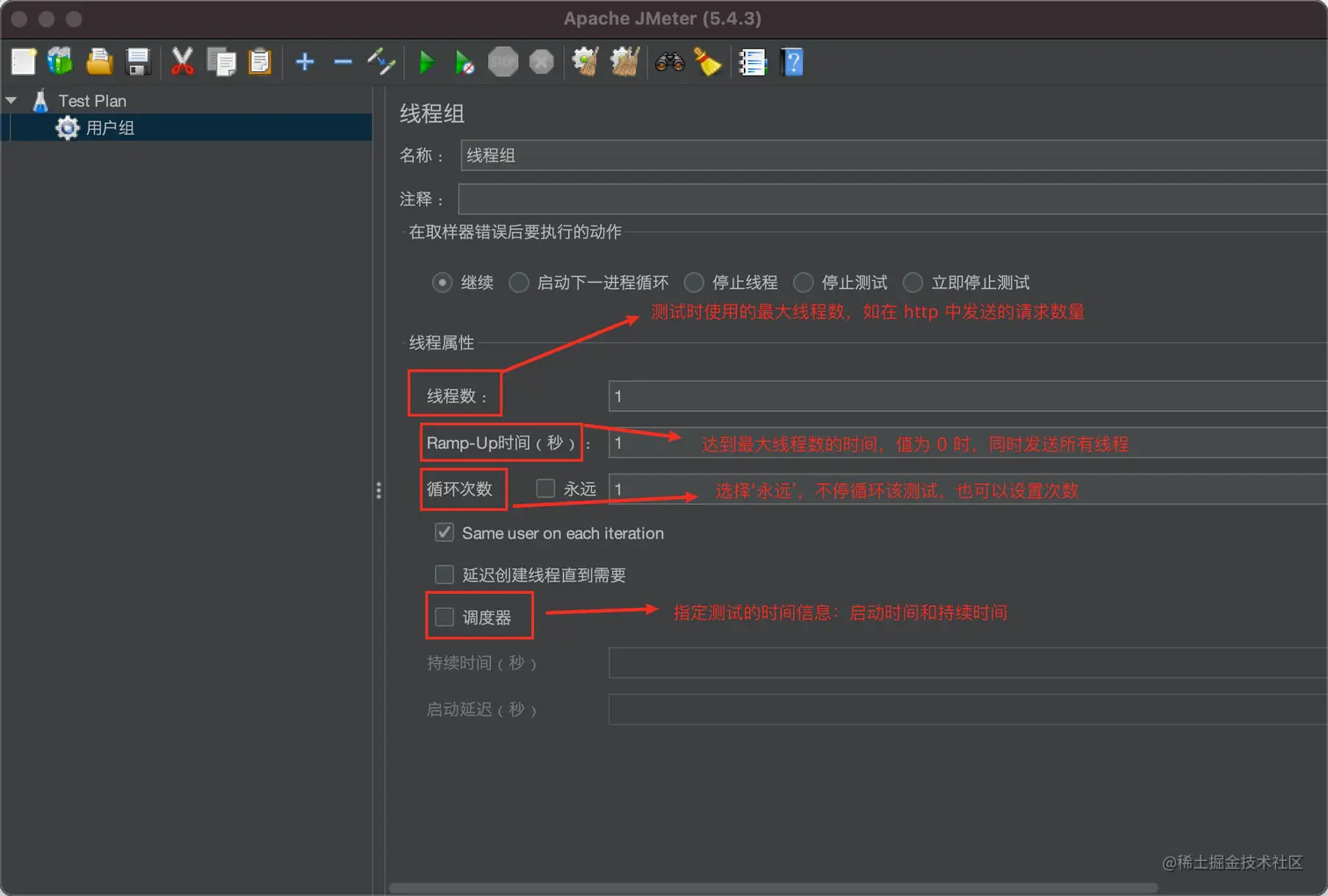Select Test Plan in the tree
The width and height of the screenshot is (1328, 896).
(92, 101)
